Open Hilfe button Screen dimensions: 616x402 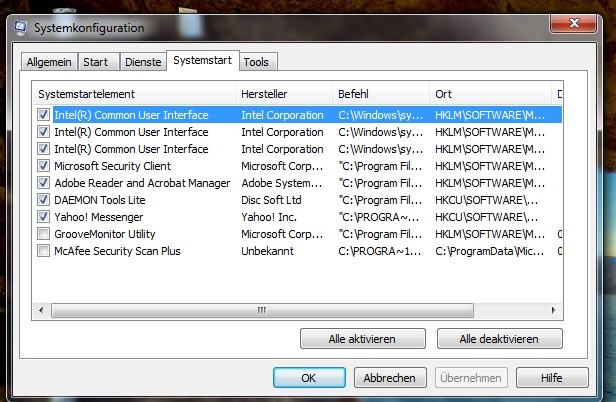[x=552, y=378]
